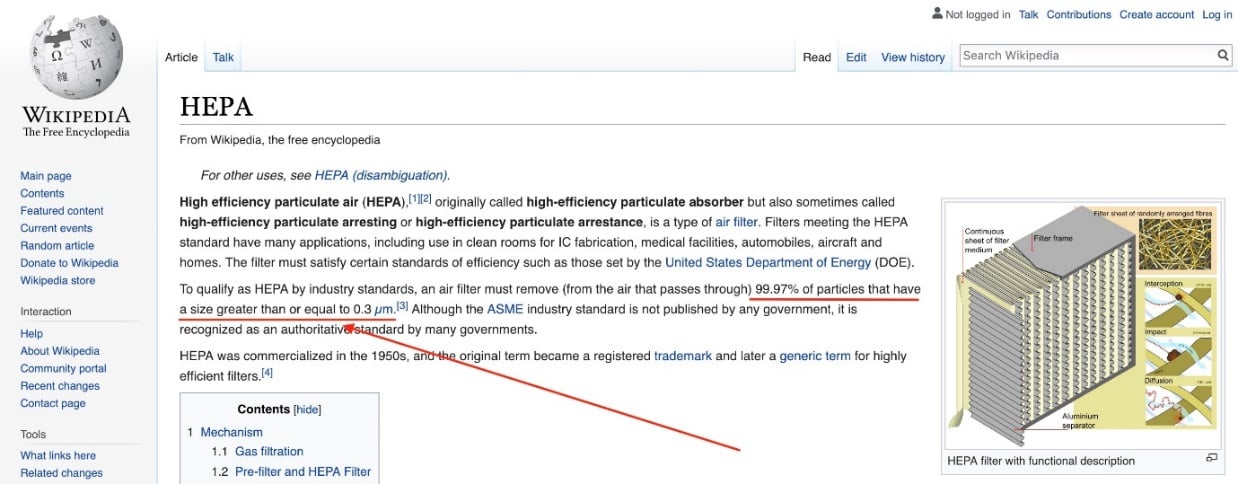
Task: Click the user icon beside Not logged in
Action: point(937,14)
